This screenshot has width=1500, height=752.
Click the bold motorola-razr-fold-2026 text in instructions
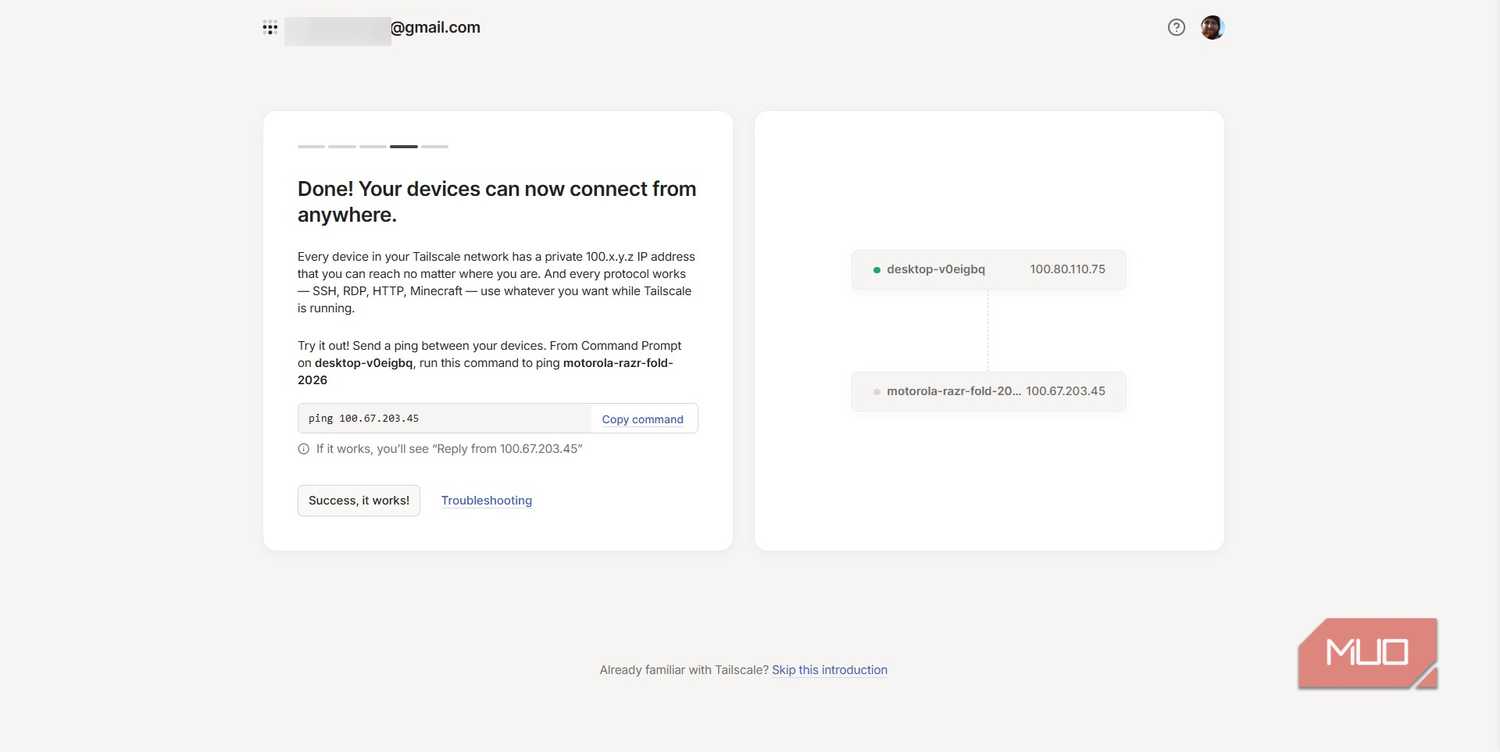[x=486, y=372]
